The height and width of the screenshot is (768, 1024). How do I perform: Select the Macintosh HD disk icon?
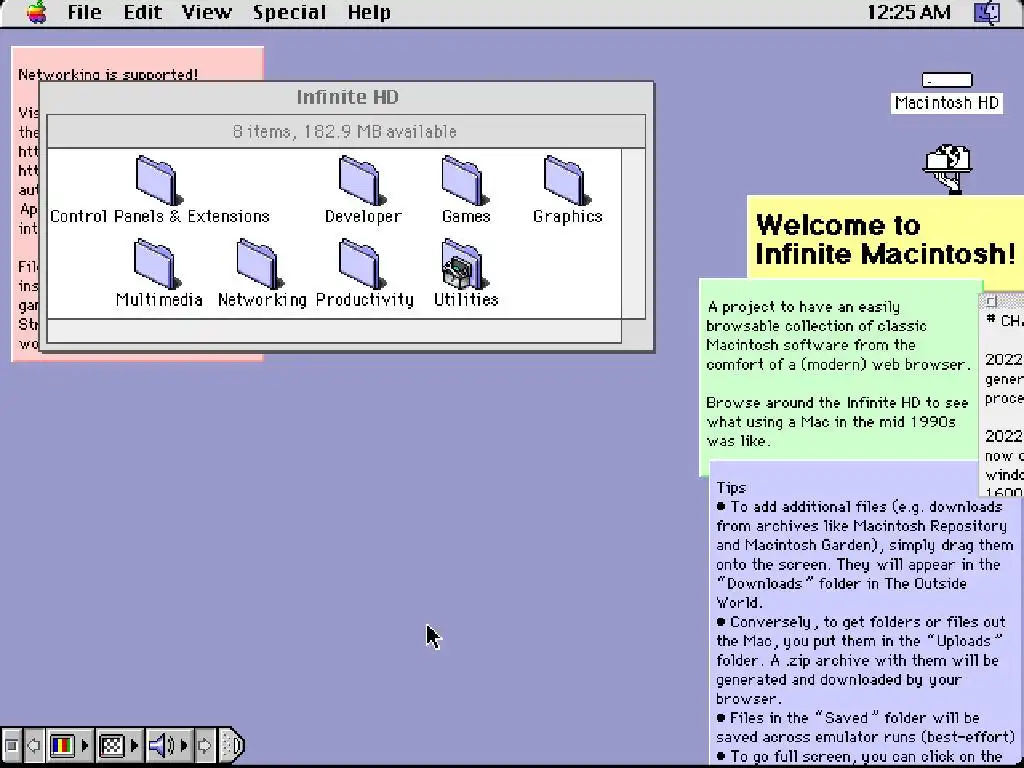click(947, 80)
